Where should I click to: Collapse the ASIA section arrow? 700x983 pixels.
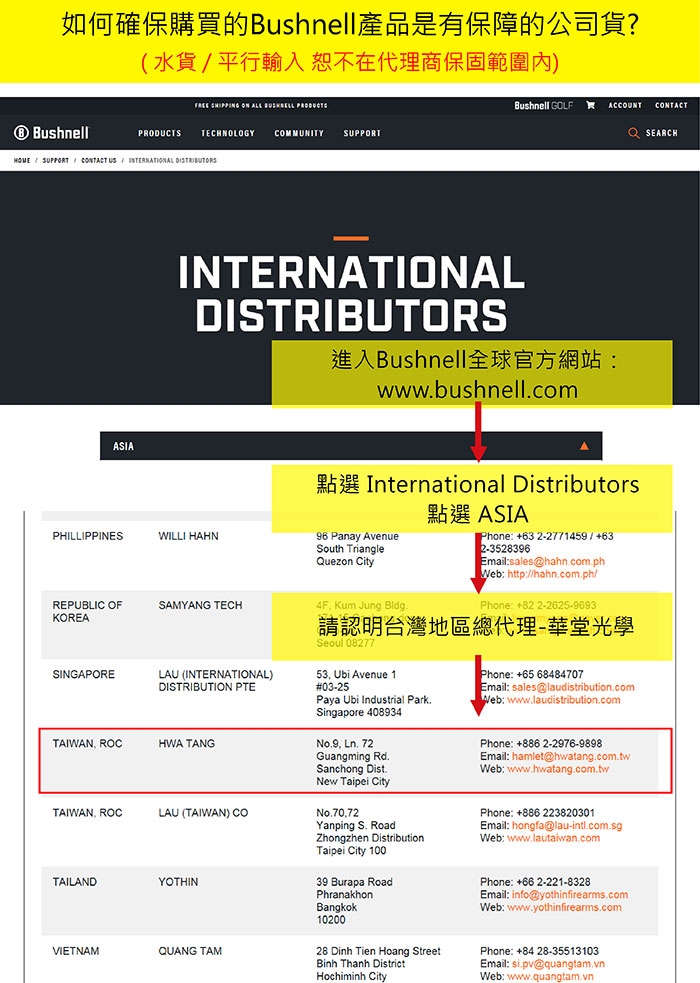coord(584,446)
